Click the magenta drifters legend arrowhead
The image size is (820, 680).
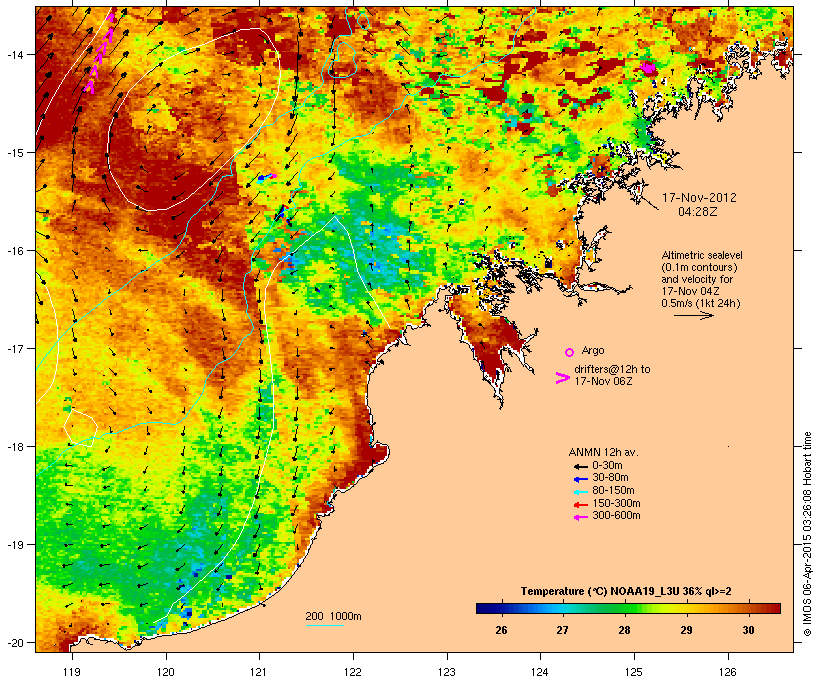(x=563, y=378)
